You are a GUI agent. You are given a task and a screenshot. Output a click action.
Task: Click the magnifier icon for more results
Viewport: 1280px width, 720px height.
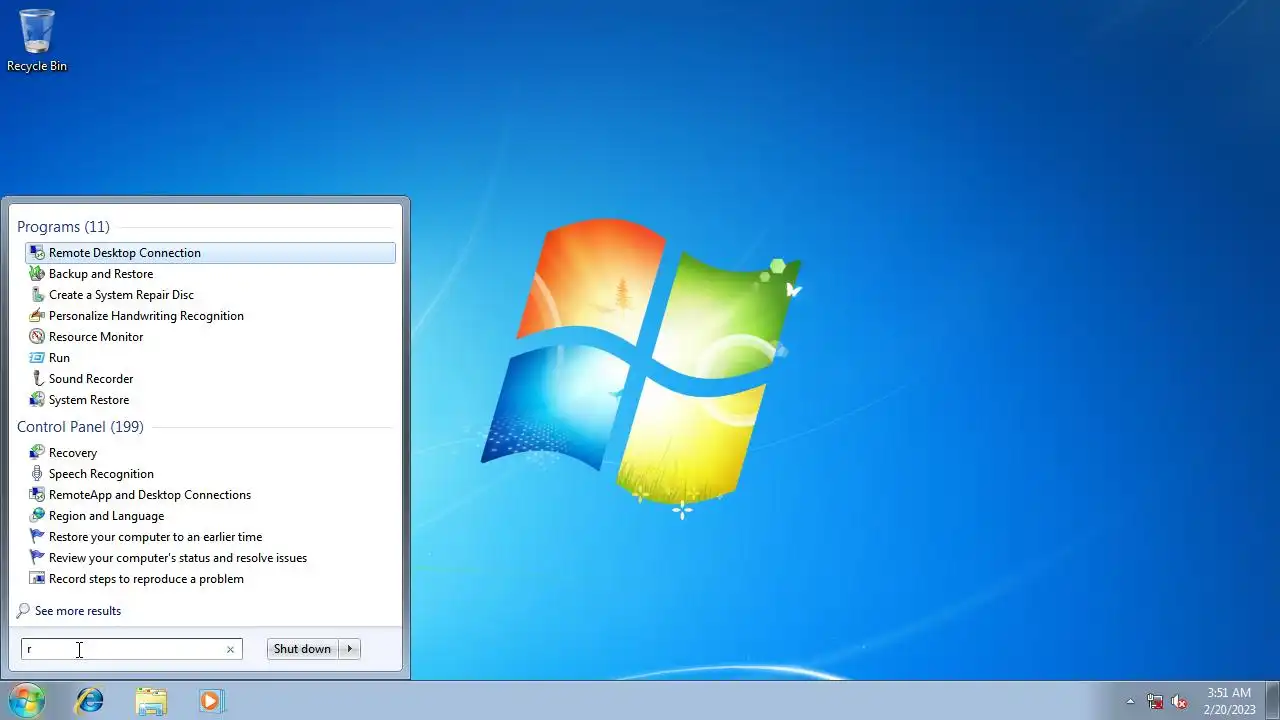point(23,611)
